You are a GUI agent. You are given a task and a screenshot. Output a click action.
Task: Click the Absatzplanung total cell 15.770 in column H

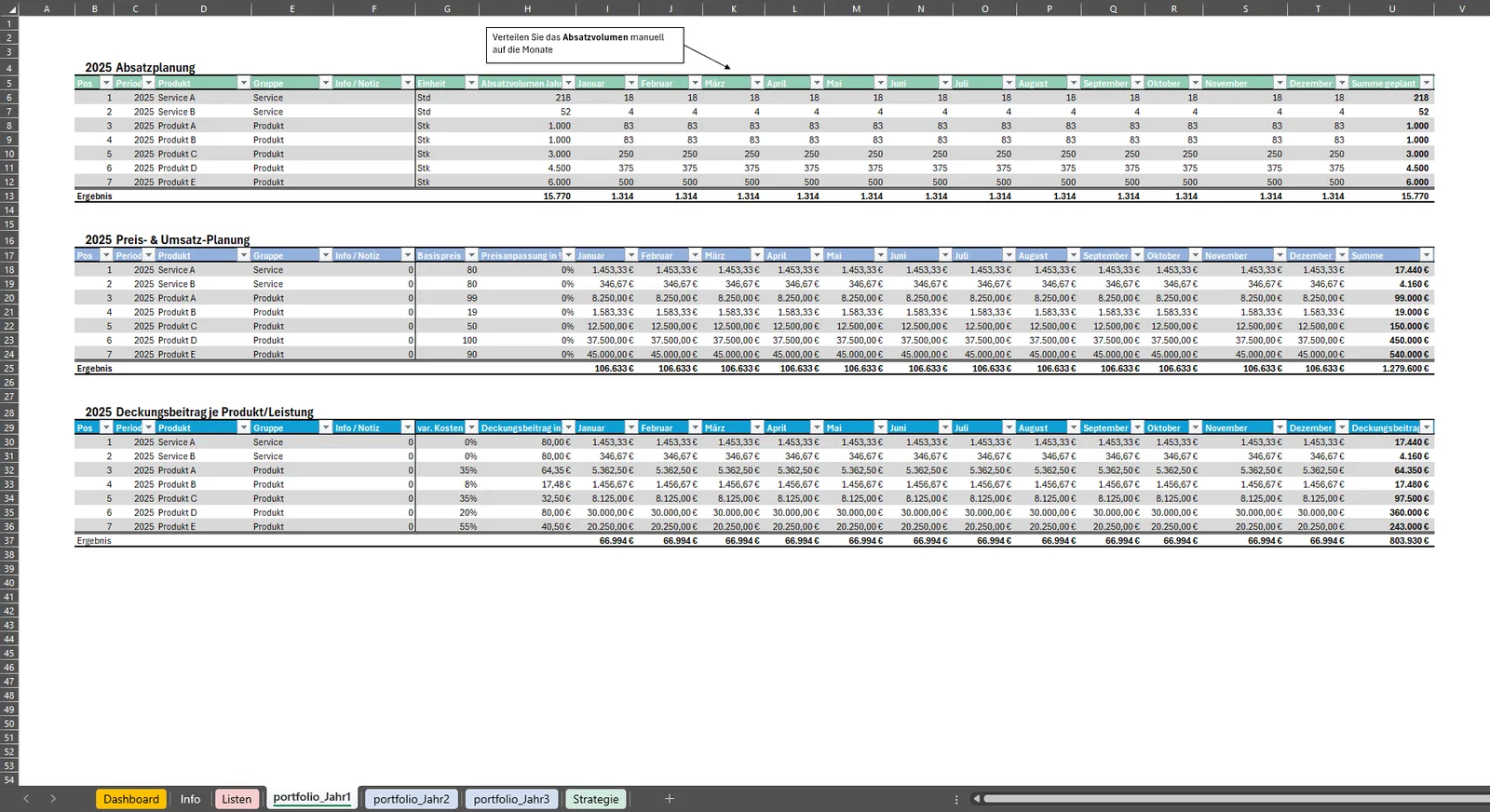coord(527,196)
